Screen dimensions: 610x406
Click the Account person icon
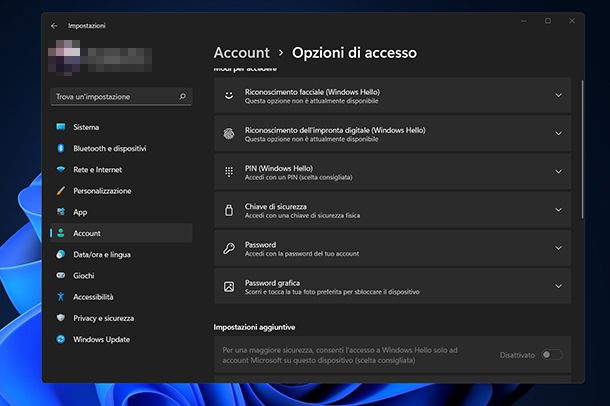(61, 233)
